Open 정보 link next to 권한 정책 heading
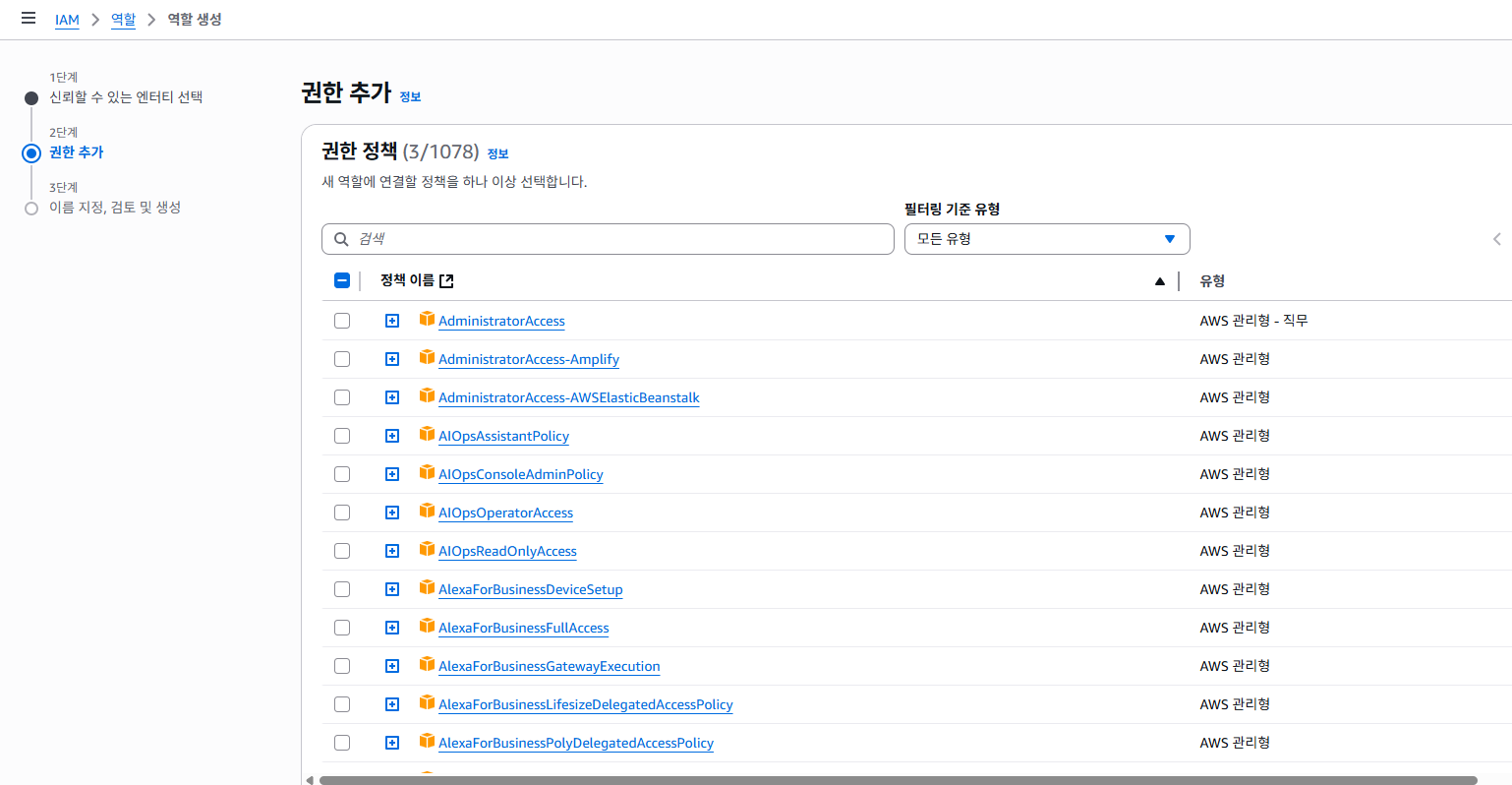 point(497,153)
